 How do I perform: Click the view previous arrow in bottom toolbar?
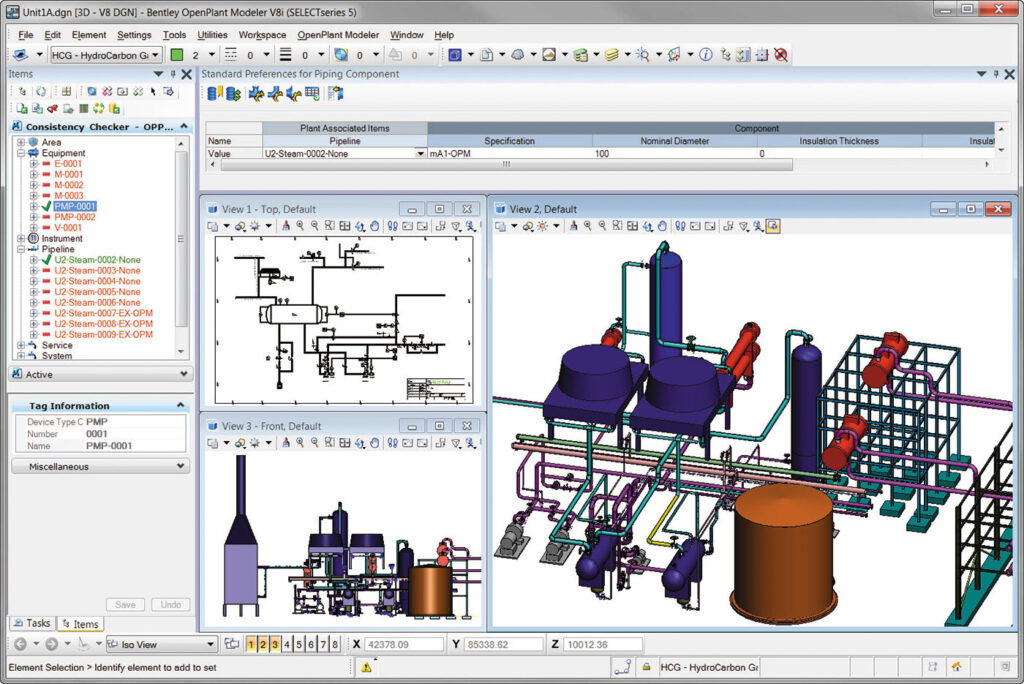20,644
